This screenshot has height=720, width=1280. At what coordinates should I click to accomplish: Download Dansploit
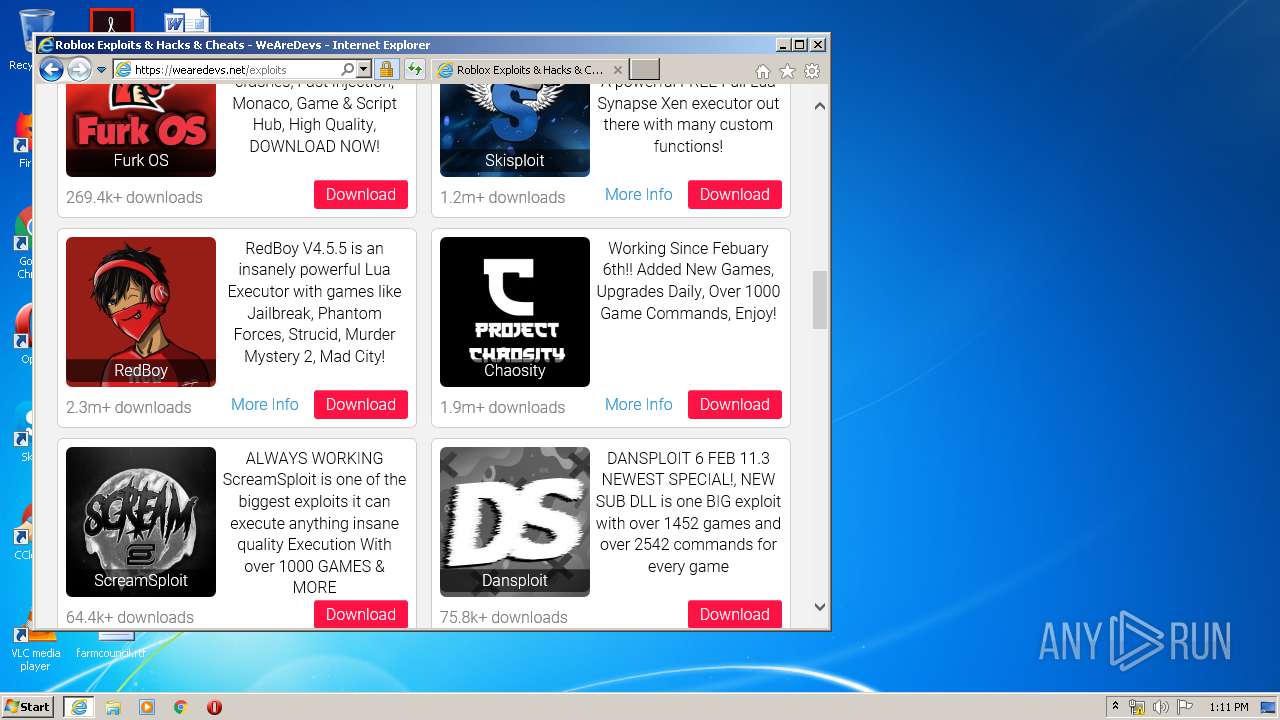(x=735, y=615)
